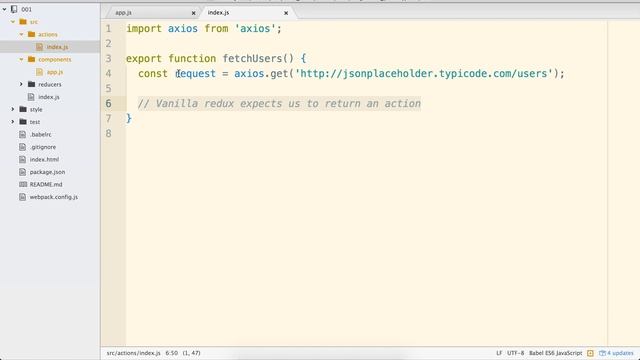
Task: Click the reducers folder icon
Action: click(x=31, y=84)
